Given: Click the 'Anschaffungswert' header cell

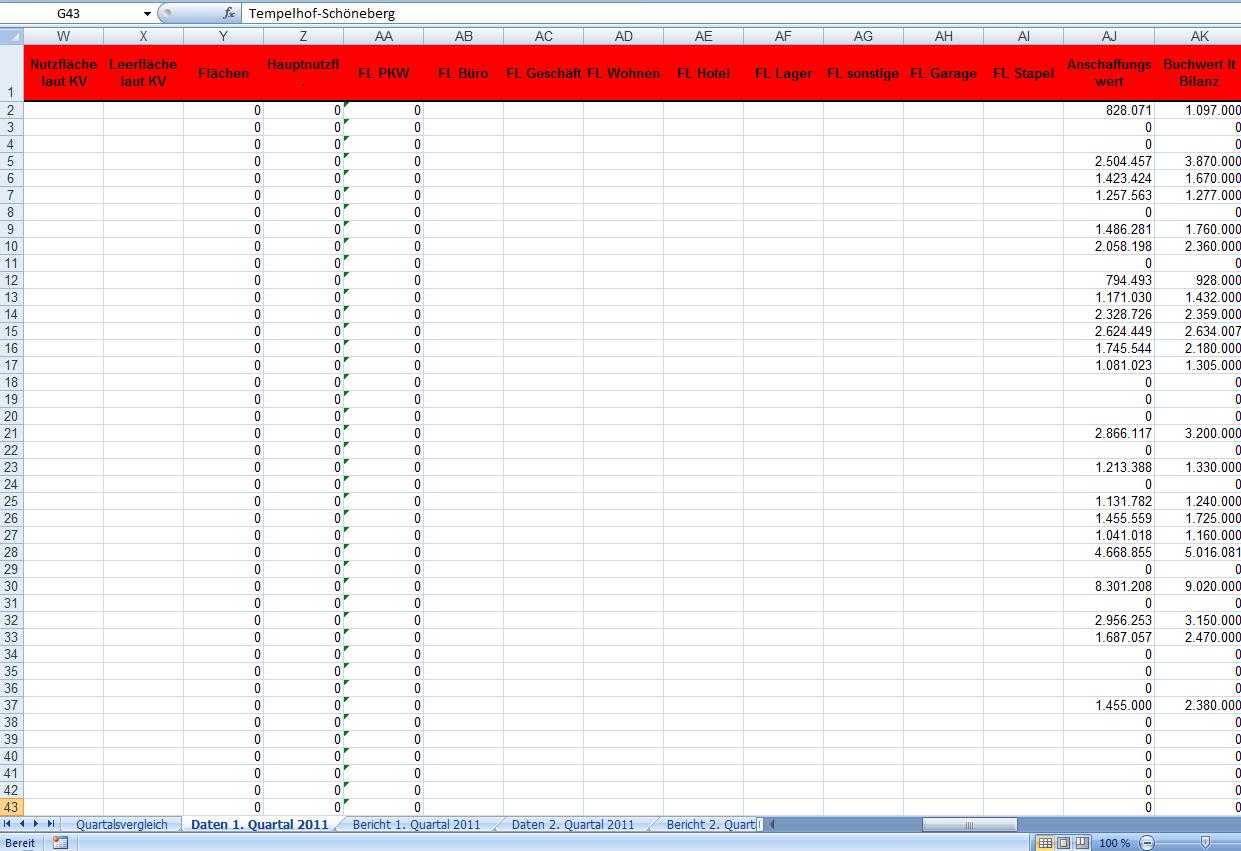Looking at the screenshot, I should (x=1109, y=73).
